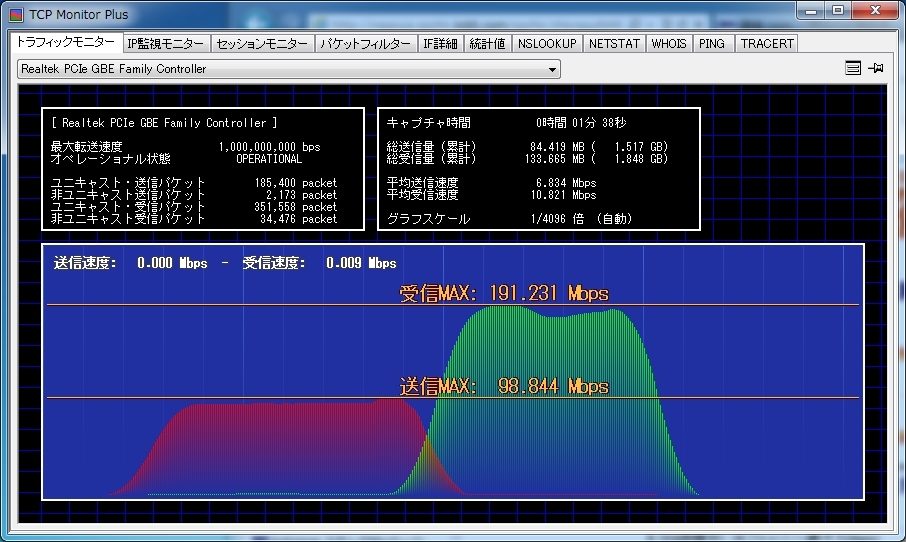Click the グラフスケール 1/4096 倍 row

(509, 219)
